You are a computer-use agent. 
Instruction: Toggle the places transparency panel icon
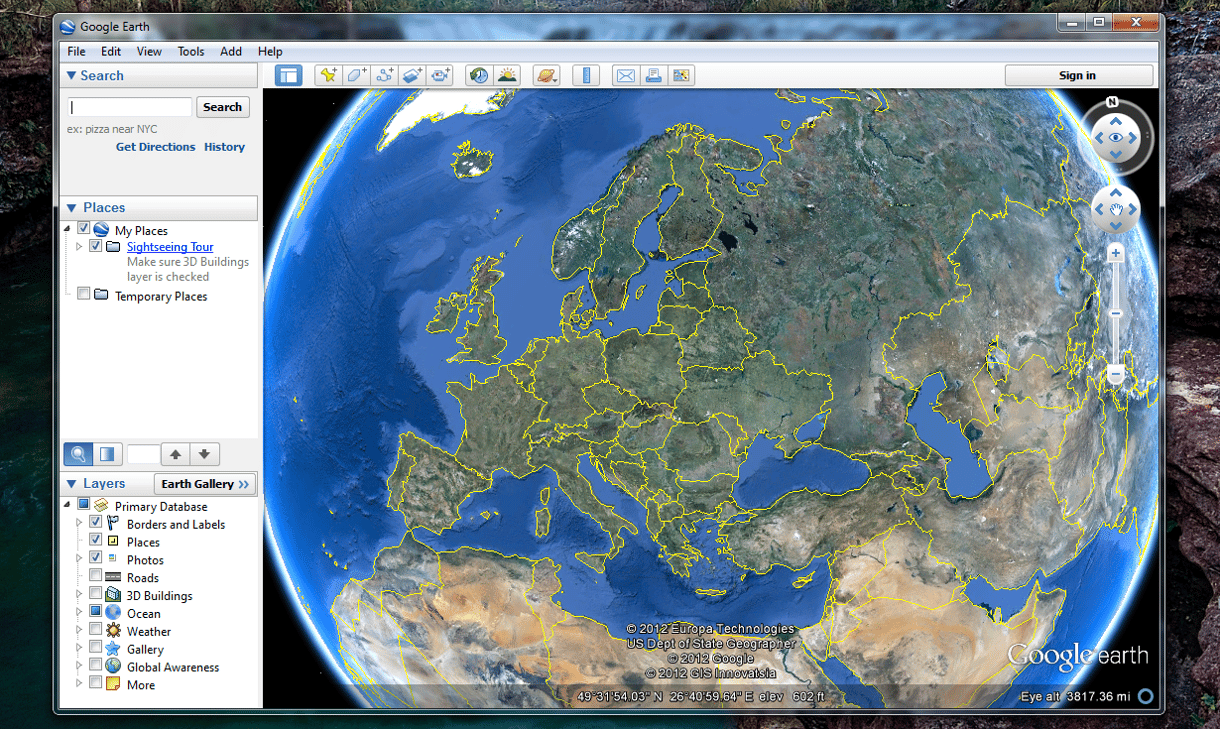[107, 454]
